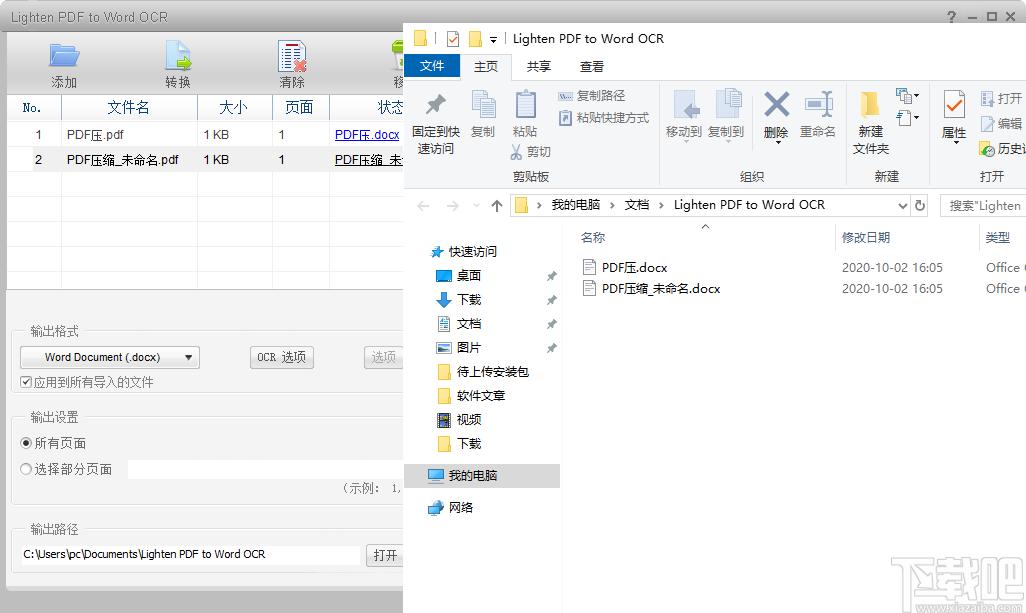This screenshot has height=613, width=1026.
Task: Click 复制路径 in the ribbon
Action: click(592, 96)
